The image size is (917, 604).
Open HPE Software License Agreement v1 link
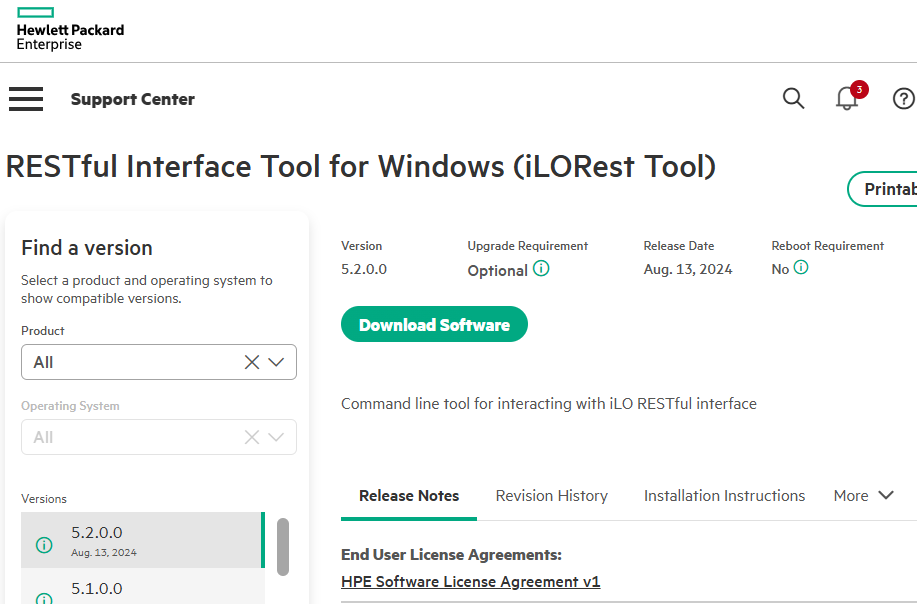(x=471, y=582)
